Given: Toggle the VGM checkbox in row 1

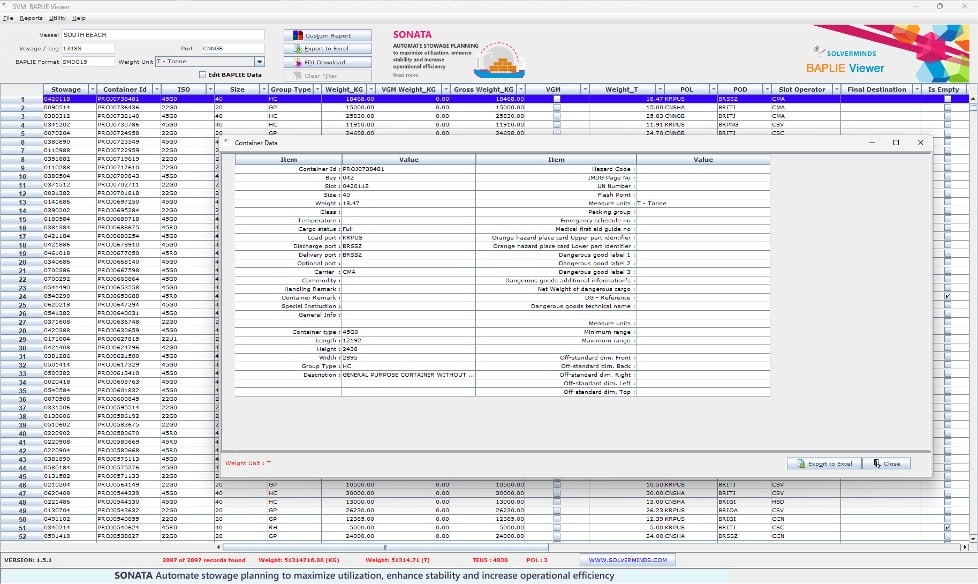Looking at the screenshot, I should click(557, 100).
